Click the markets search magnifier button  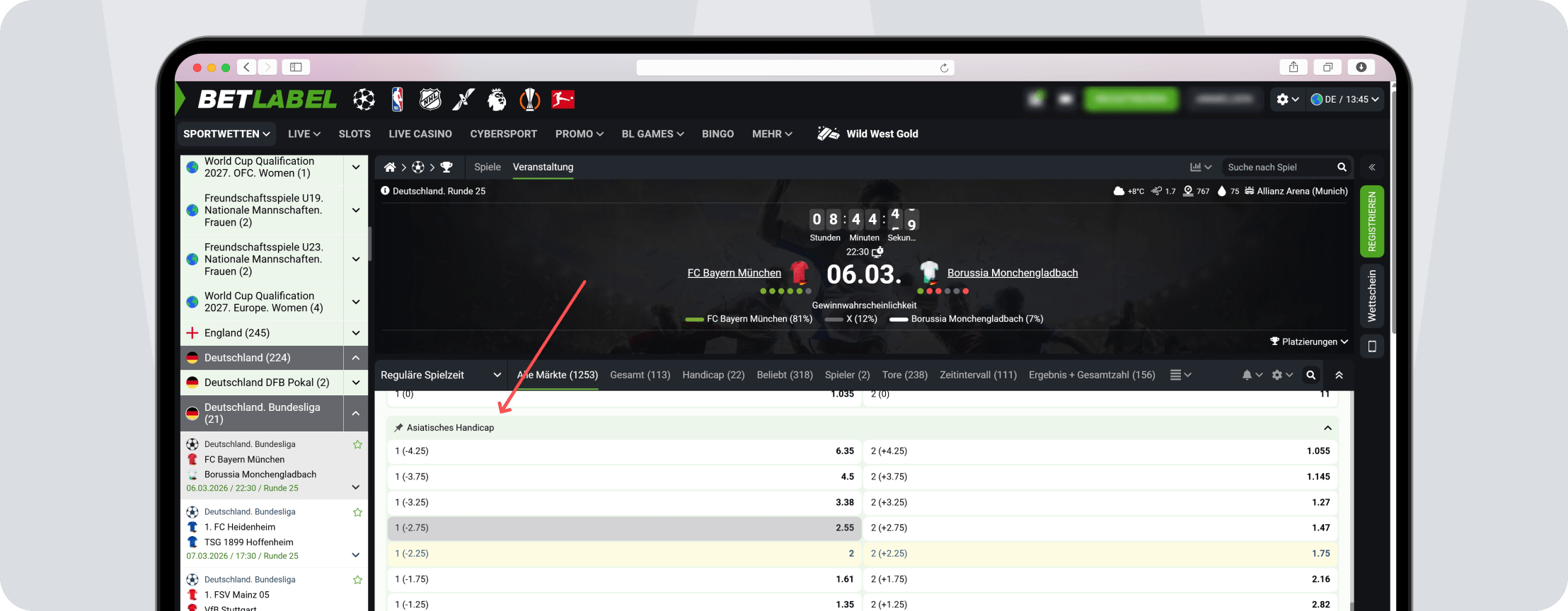(1311, 375)
